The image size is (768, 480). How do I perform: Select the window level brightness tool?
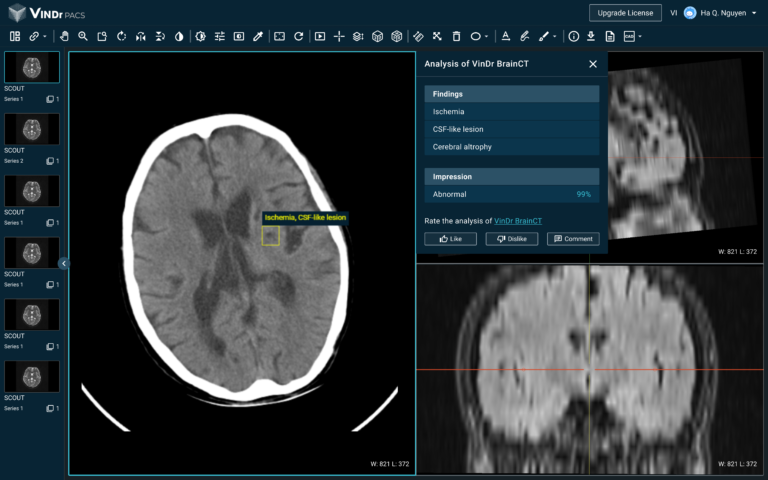click(200, 36)
